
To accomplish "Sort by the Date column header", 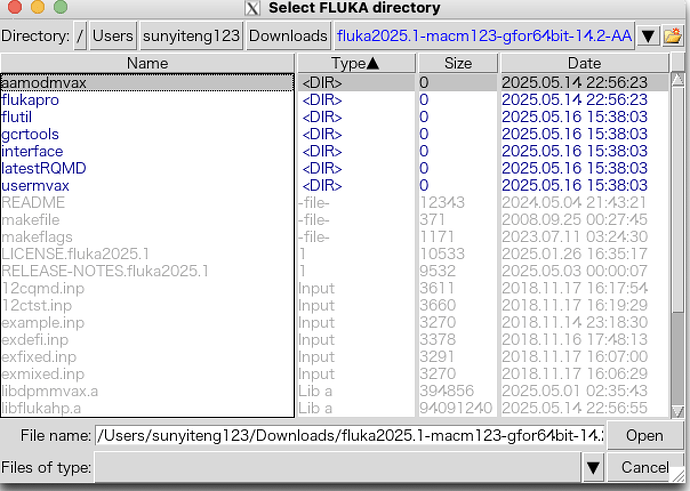I will (584, 63).
